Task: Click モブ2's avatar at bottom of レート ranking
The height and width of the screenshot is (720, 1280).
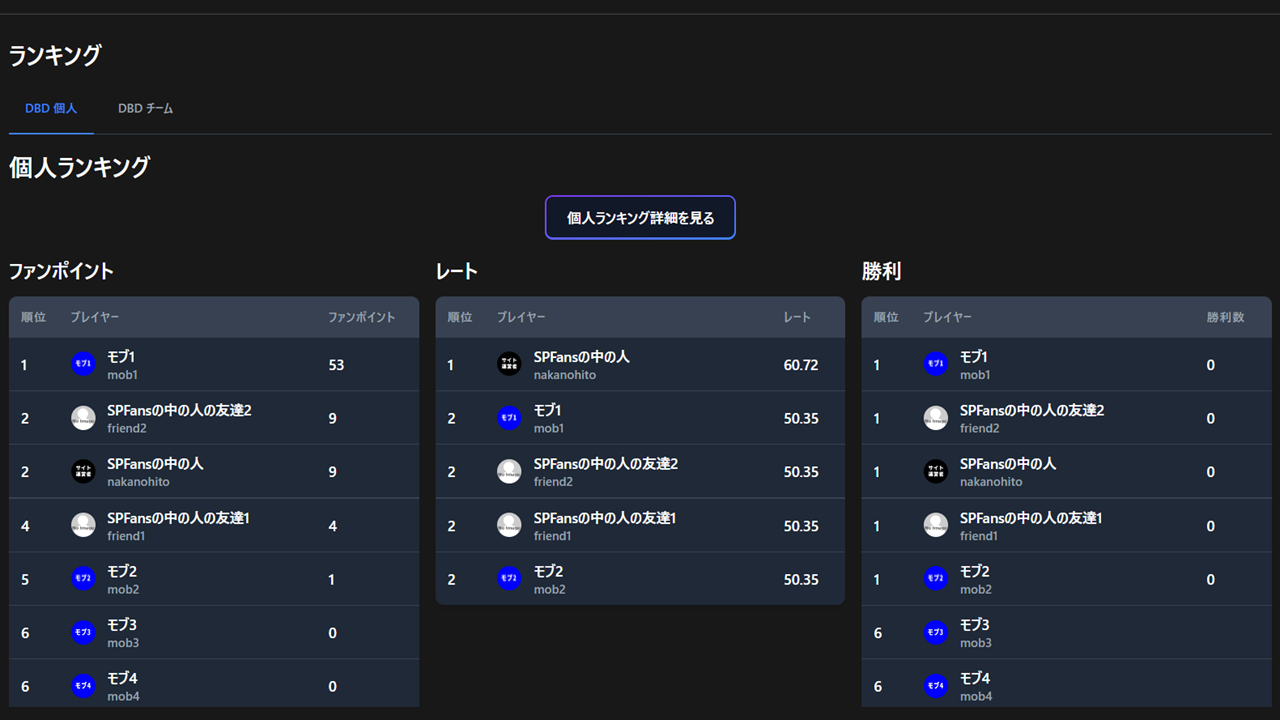Action: (x=509, y=578)
